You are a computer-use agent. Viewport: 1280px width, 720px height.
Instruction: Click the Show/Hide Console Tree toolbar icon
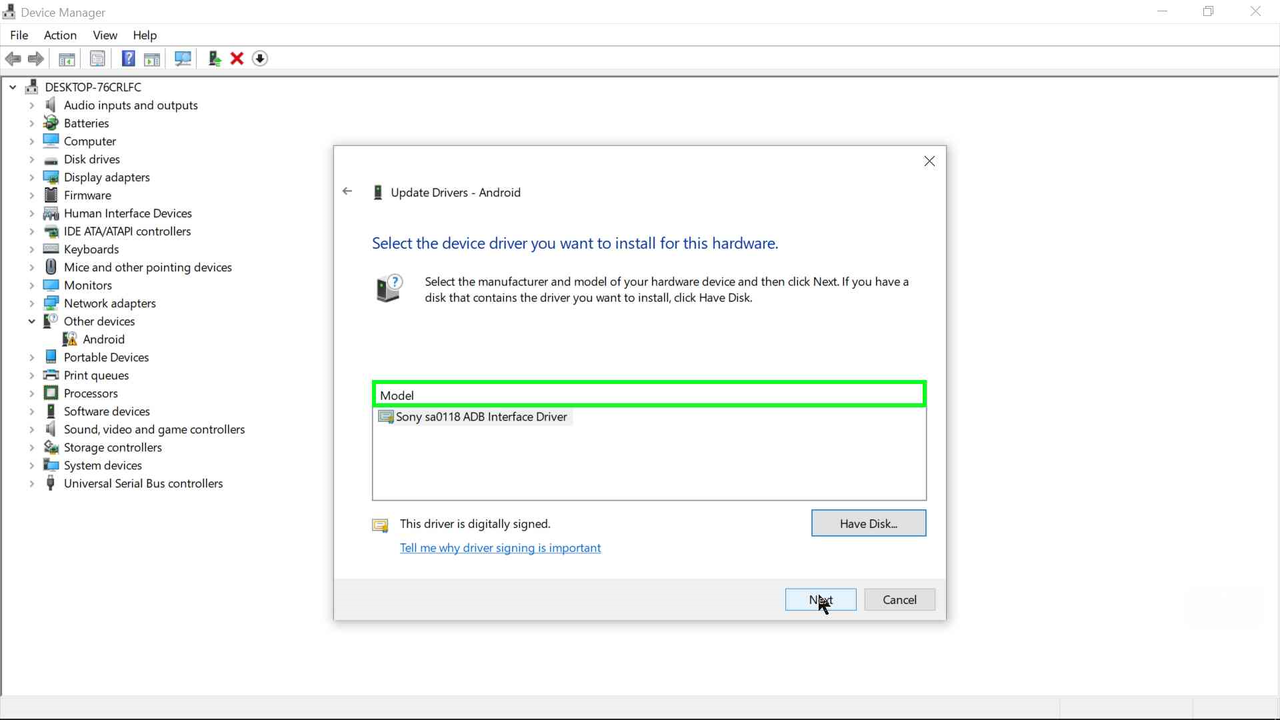tap(67, 59)
